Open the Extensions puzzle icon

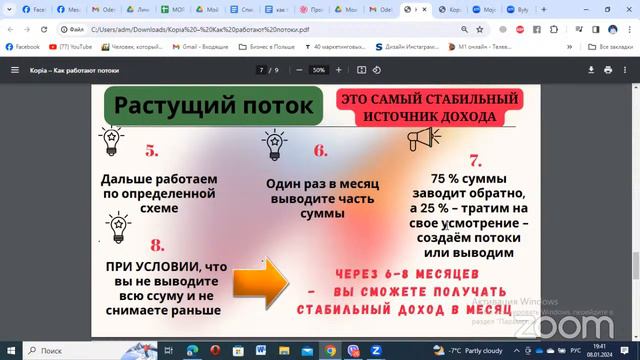coord(553,29)
